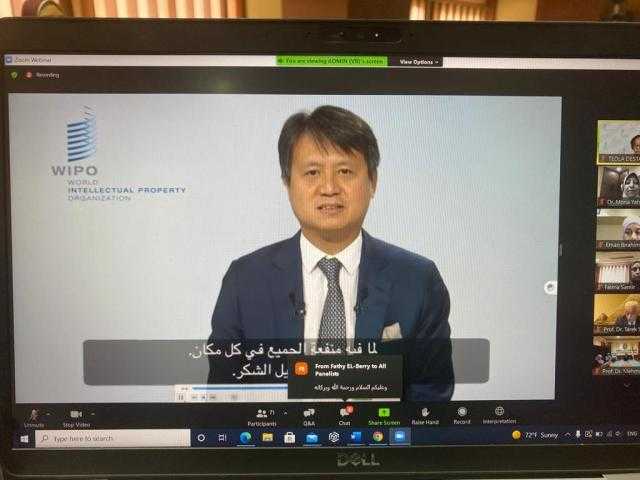Open File Explorer from taskbar
640x480 pixels.
(268, 438)
